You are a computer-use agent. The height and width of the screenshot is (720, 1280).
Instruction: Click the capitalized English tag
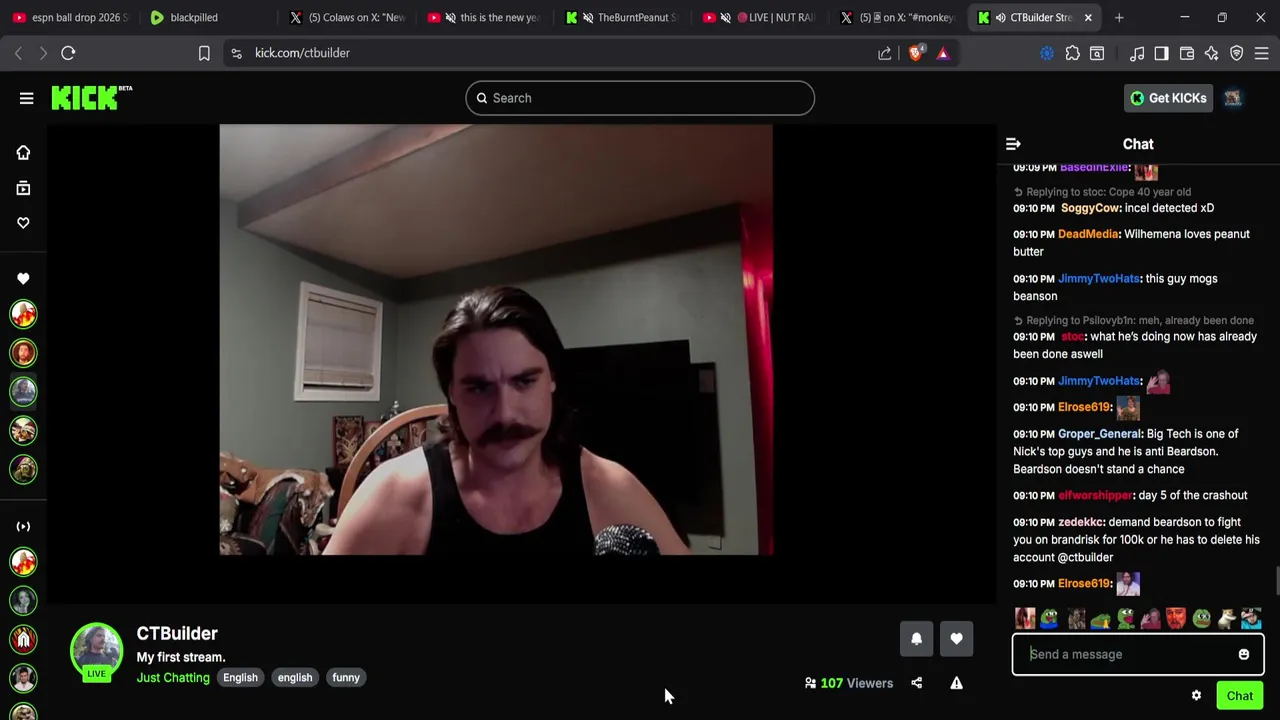click(240, 678)
